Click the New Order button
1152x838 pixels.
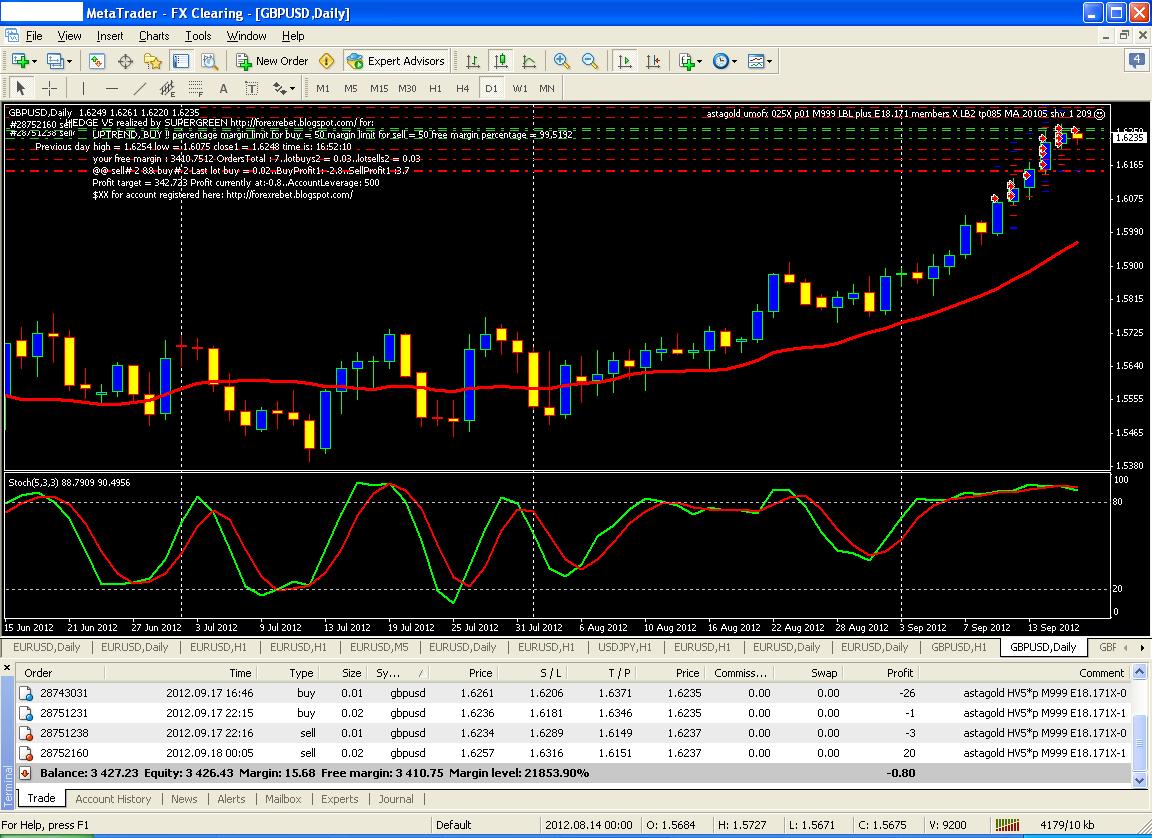(273, 61)
